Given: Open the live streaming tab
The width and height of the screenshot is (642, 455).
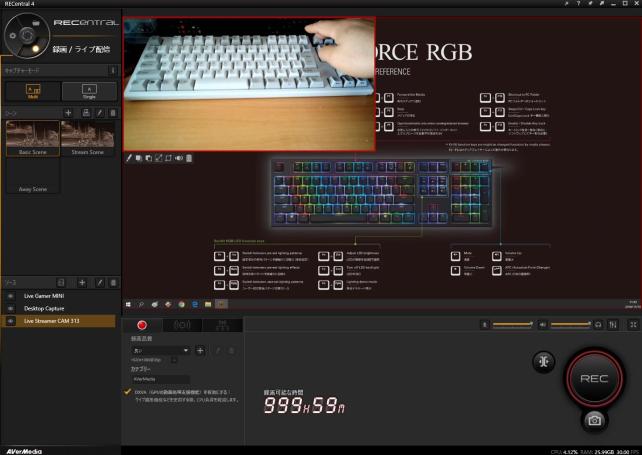Looking at the screenshot, I should click(182, 325).
